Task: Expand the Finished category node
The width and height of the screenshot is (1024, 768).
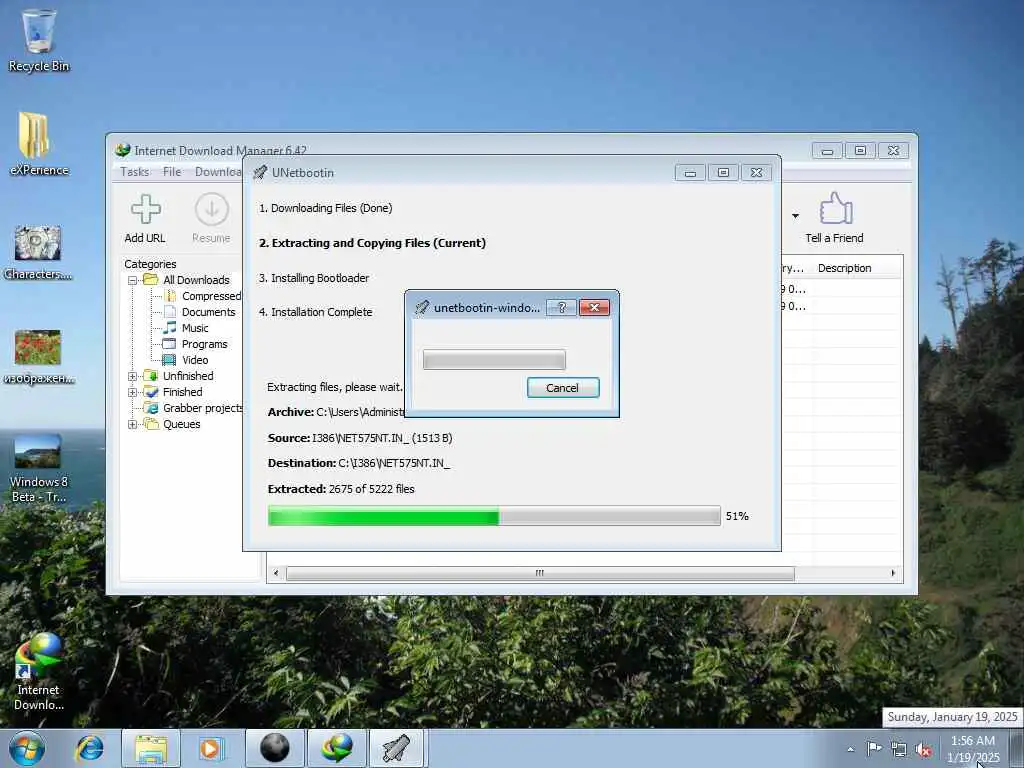Action: (133, 392)
